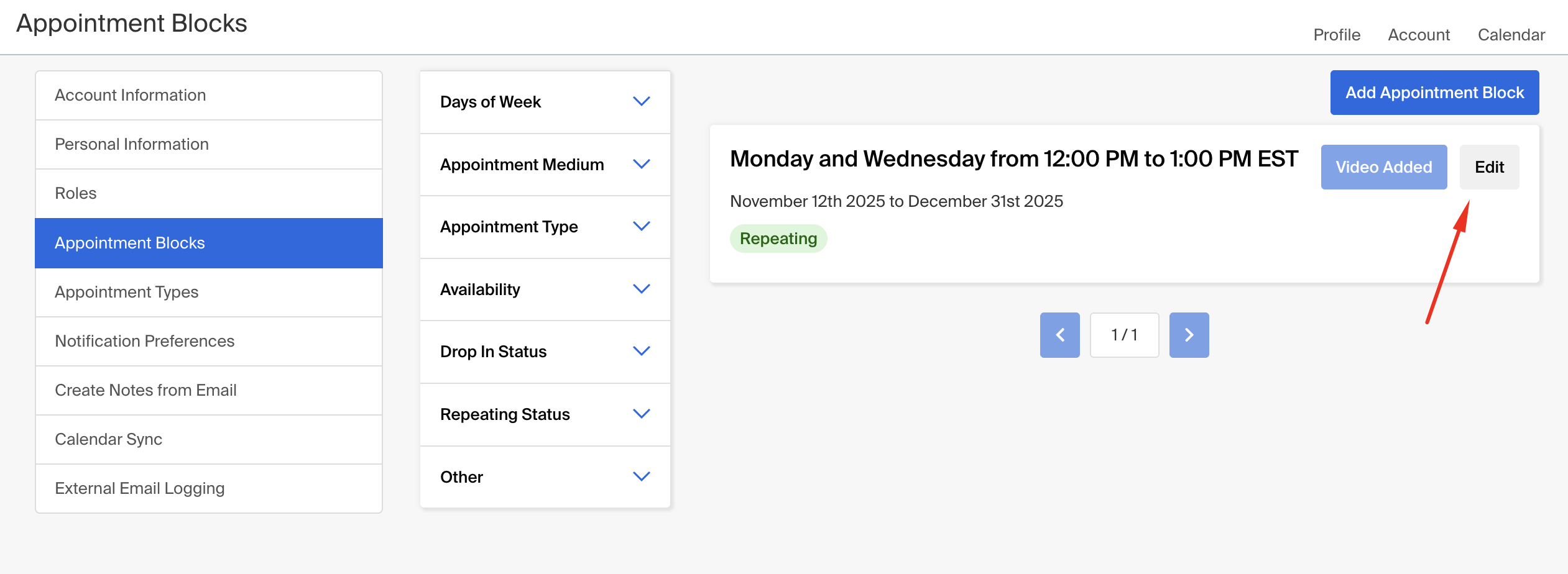Expand the Other filter section
This screenshot has width=1568, height=574.
pyautogui.click(x=545, y=477)
